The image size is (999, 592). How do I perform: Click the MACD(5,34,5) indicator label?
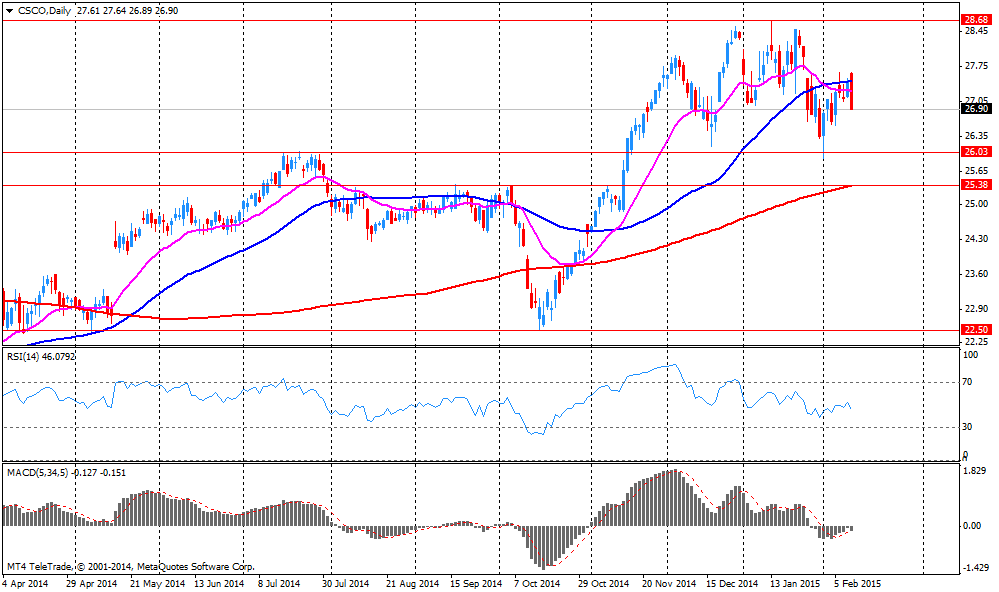pos(33,471)
